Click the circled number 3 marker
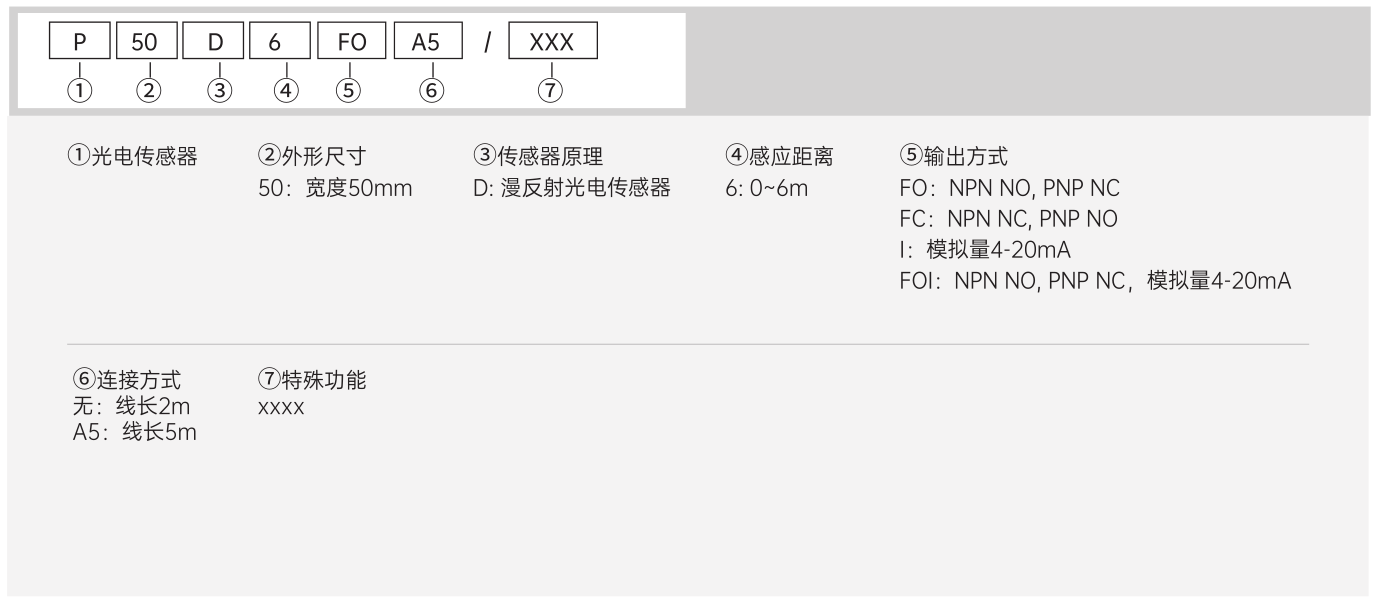The height and width of the screenshot is (603, 1383). 218,90
